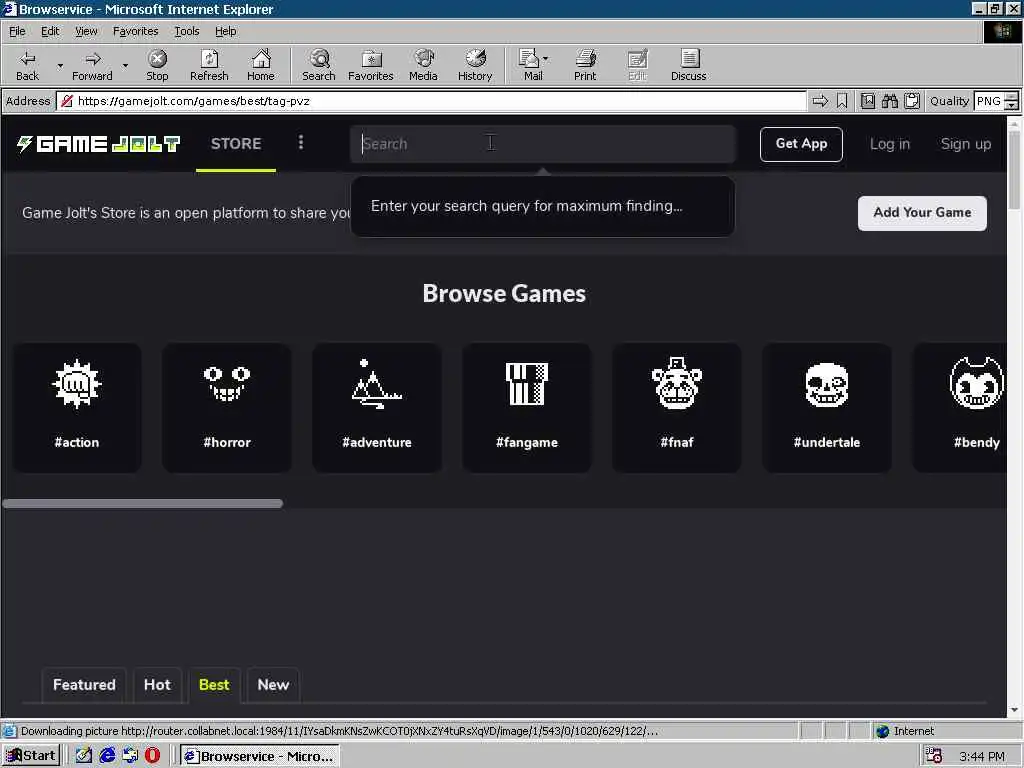Click the bookmark ribbon icon
Screen dimensions: 1024x768
click(x=842, y=101)
